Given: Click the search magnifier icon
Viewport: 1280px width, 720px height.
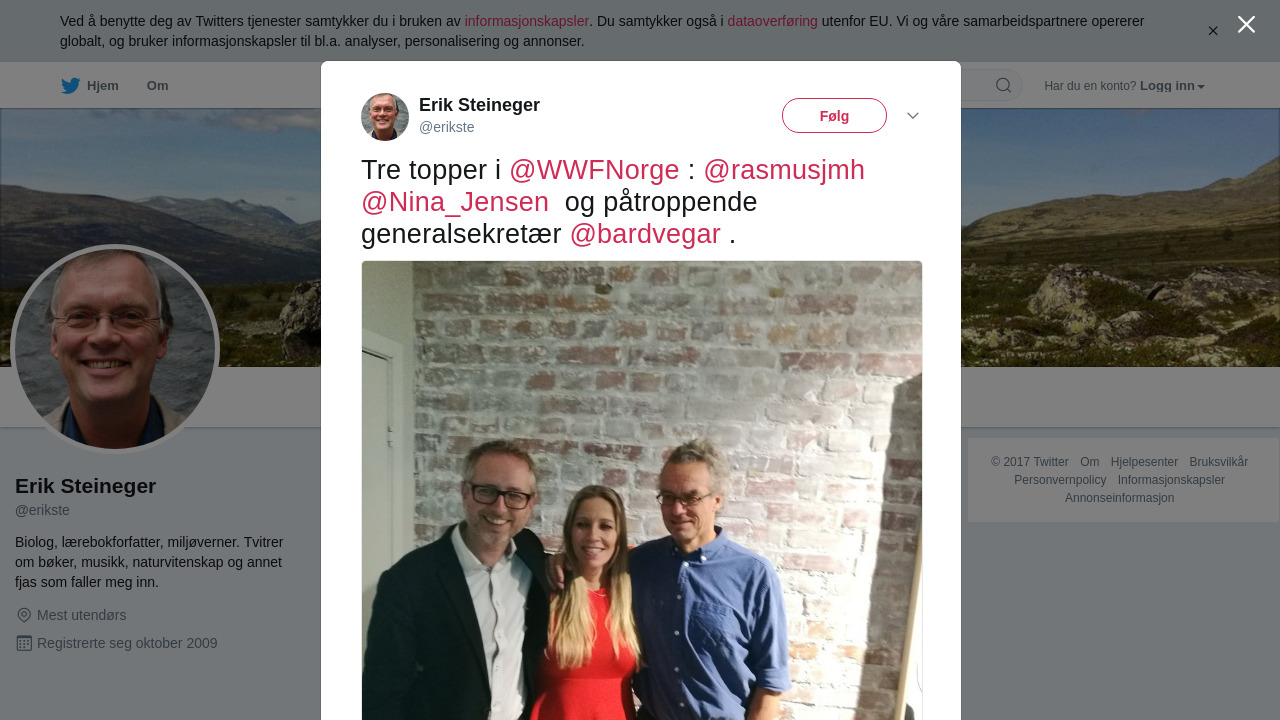Looking at the screenshot, I should 1003,85.
